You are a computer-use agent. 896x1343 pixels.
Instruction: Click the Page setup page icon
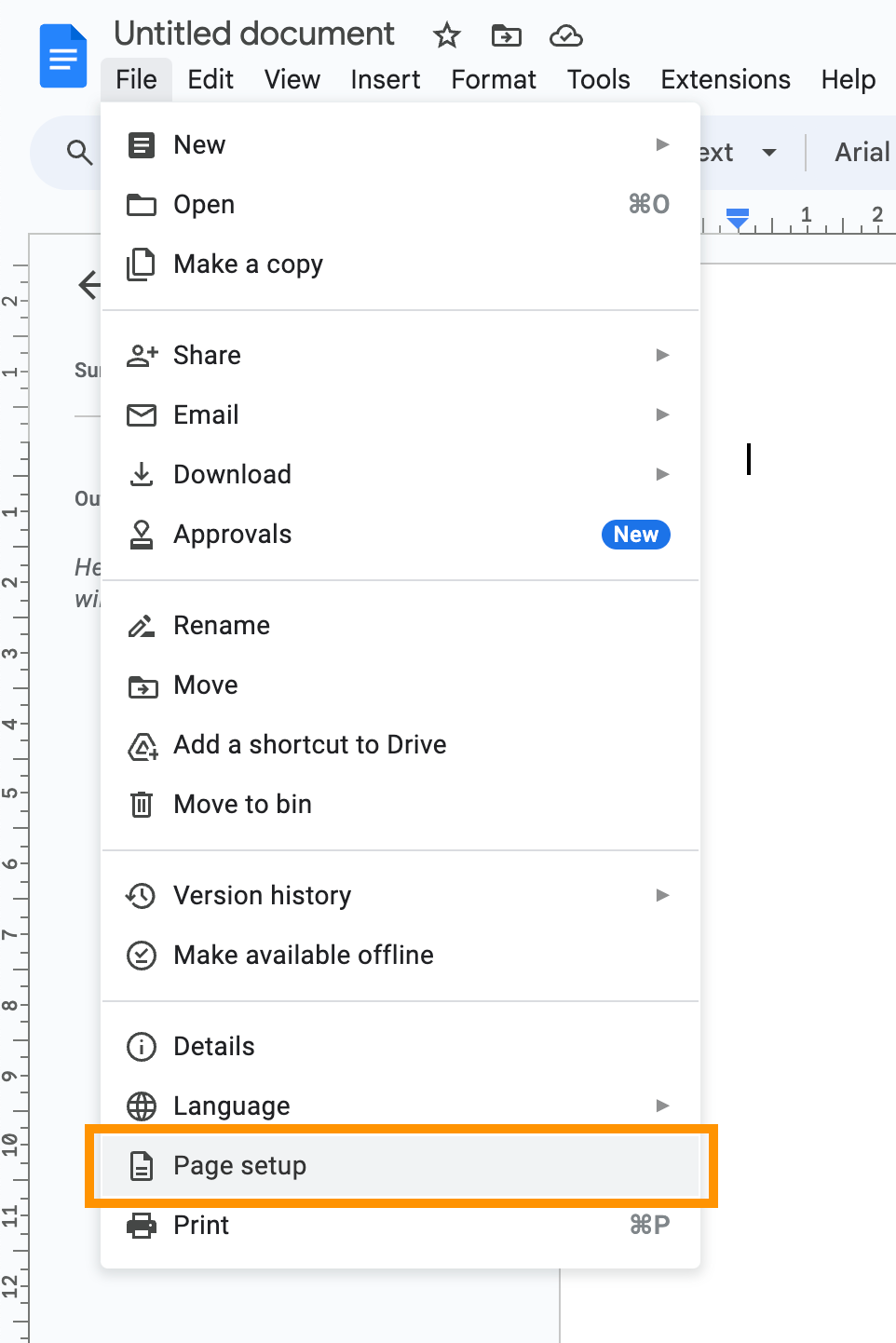142,1166
